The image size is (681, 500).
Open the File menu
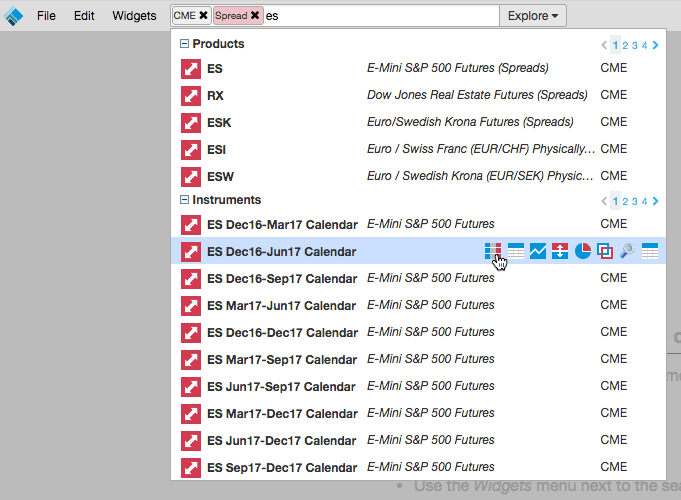pyautogui.click(x=46, y=16)
